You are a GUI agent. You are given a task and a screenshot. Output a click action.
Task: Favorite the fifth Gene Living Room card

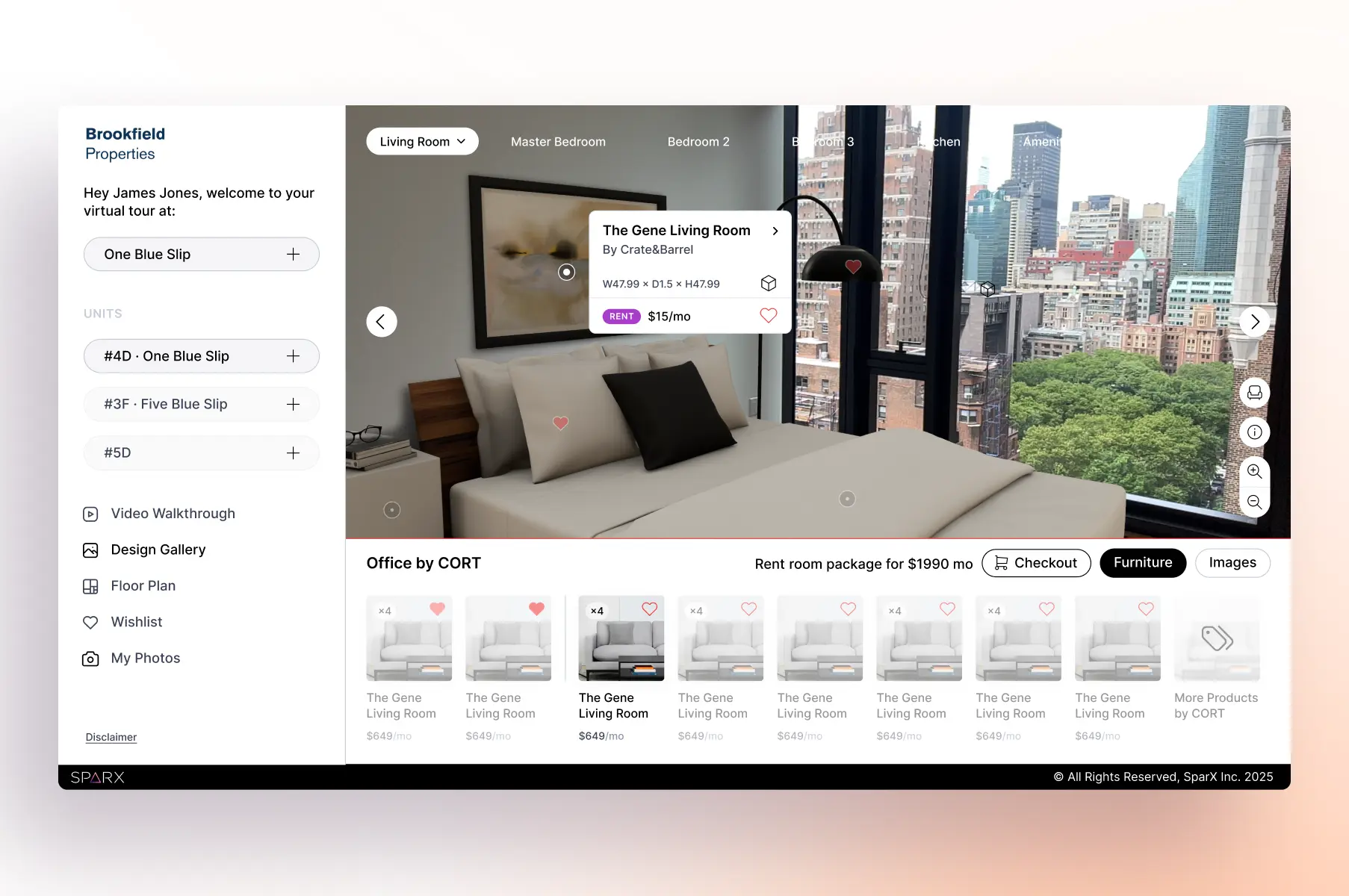pyautogui.click(x=849, y=609)
